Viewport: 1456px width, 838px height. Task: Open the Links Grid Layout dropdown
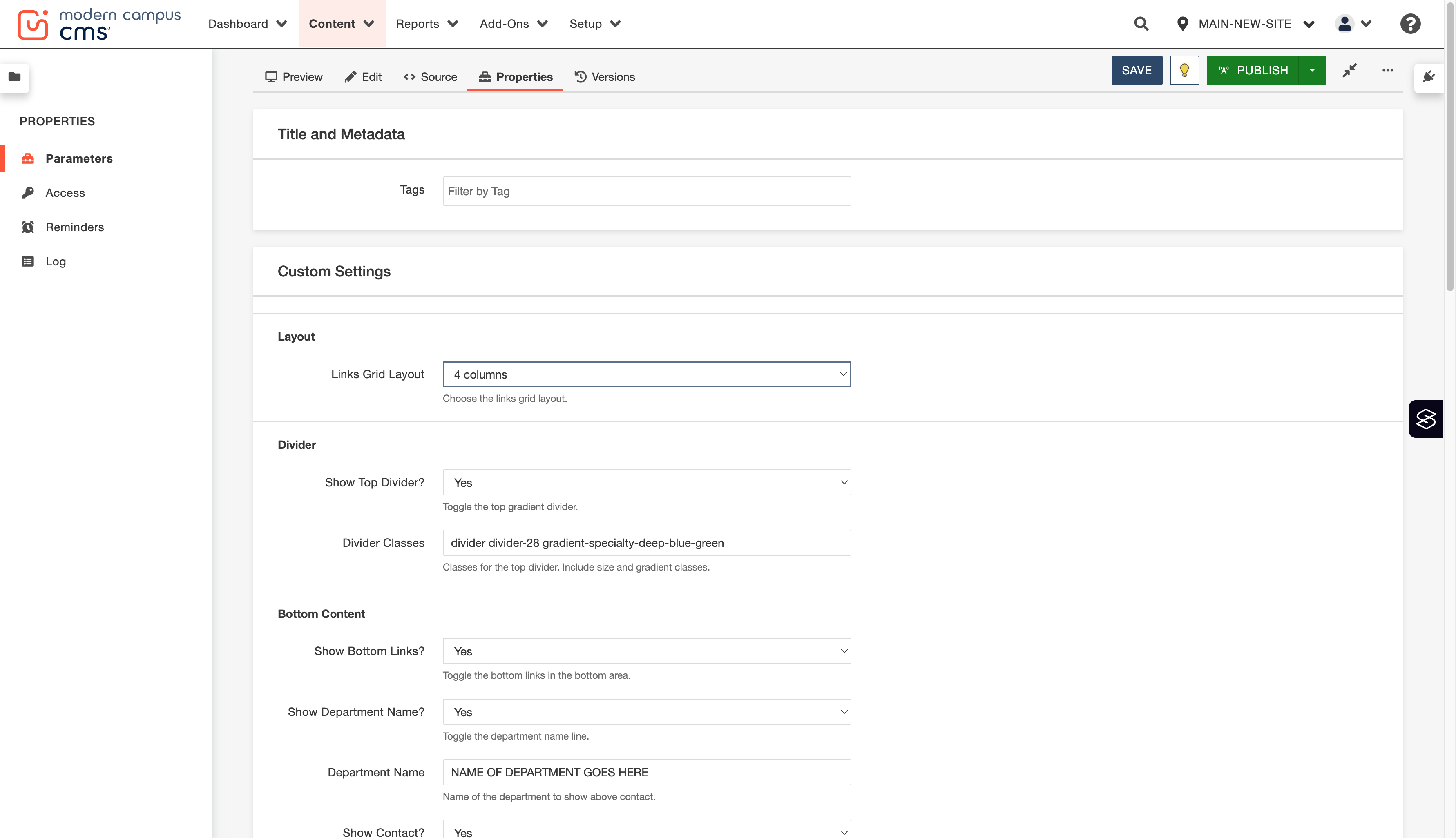point(647,374)
